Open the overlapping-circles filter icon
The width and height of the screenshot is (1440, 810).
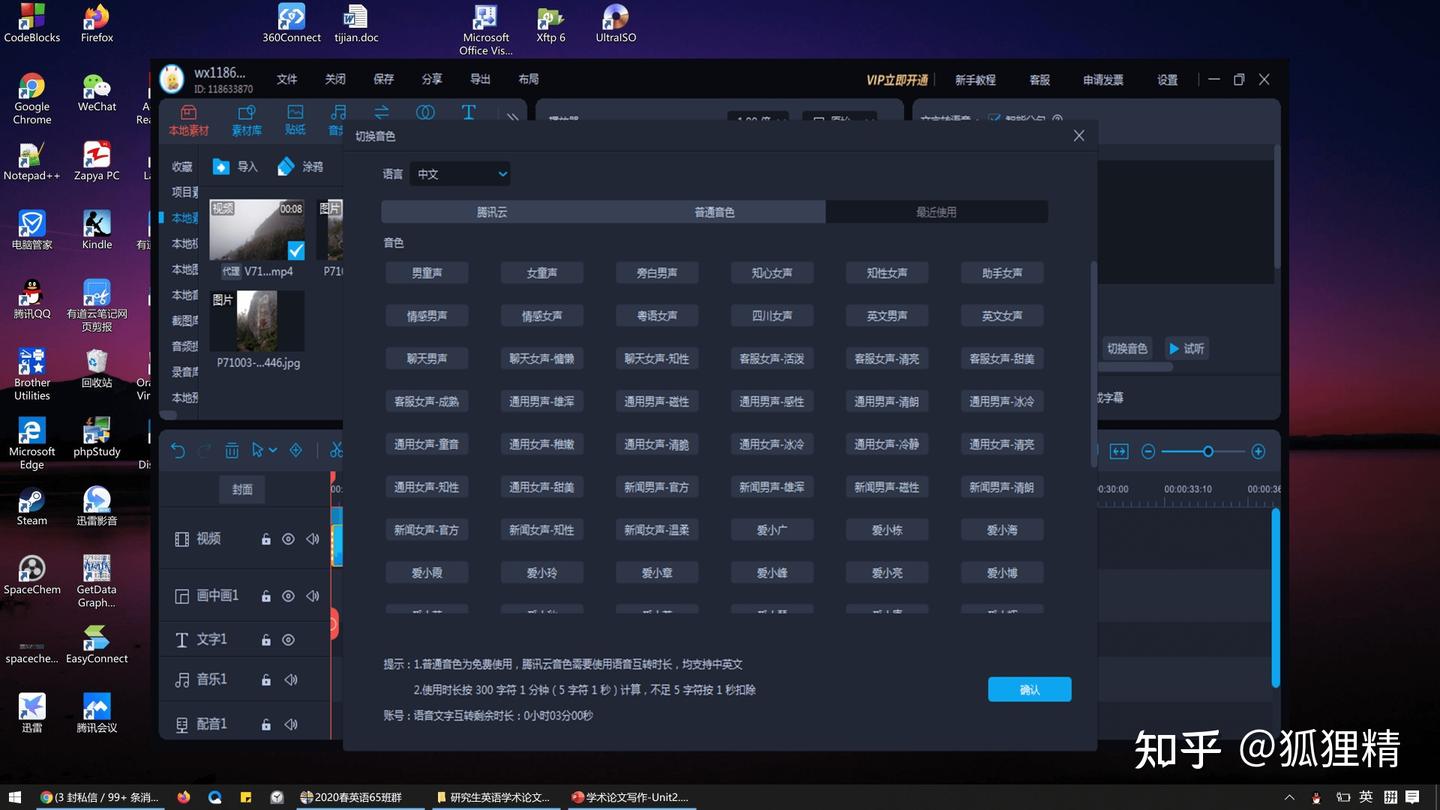click(425, 112)
